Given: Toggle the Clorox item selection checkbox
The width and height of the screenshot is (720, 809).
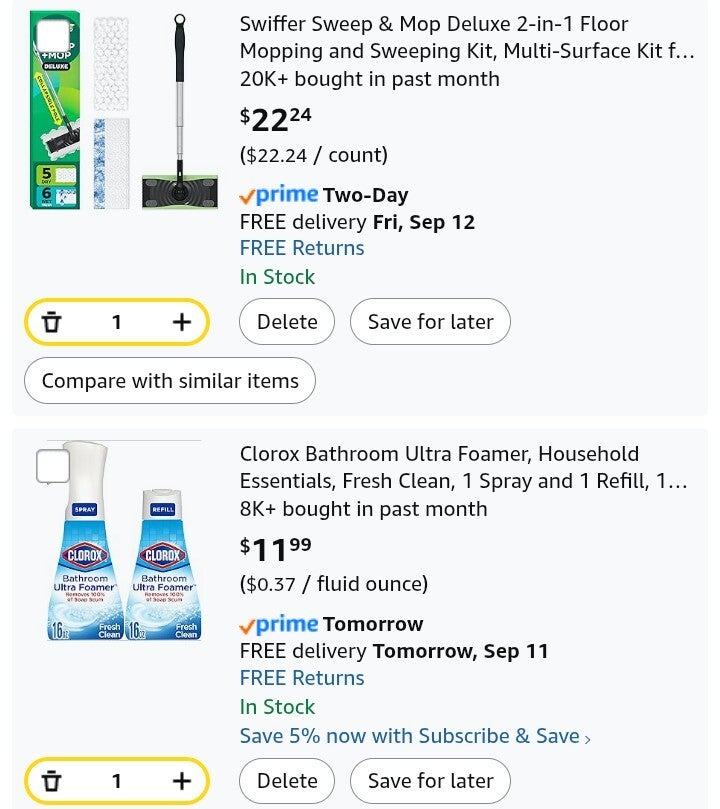Looking at the screenshot, I should 52,466.
